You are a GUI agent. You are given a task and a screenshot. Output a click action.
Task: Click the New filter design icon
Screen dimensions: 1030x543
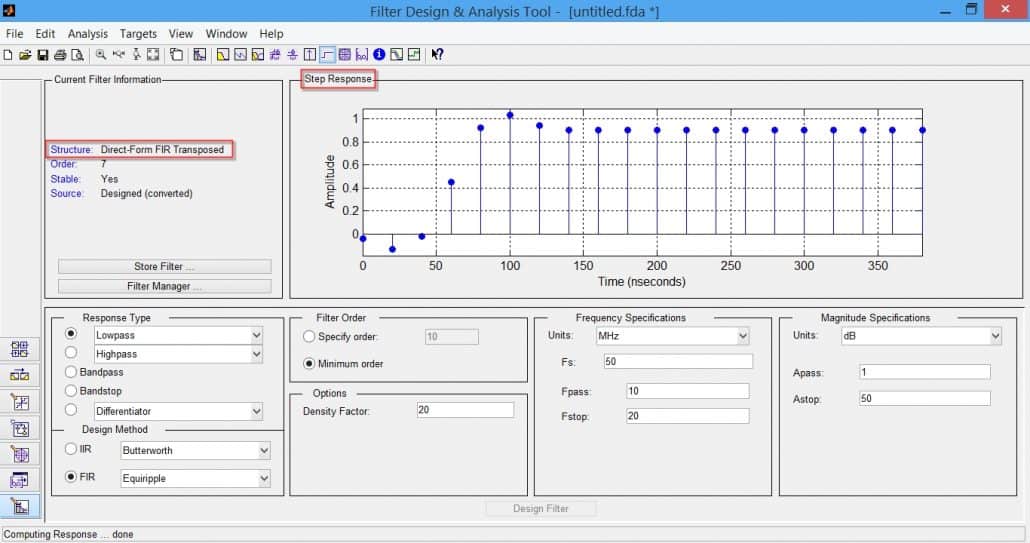pos(8,55)
